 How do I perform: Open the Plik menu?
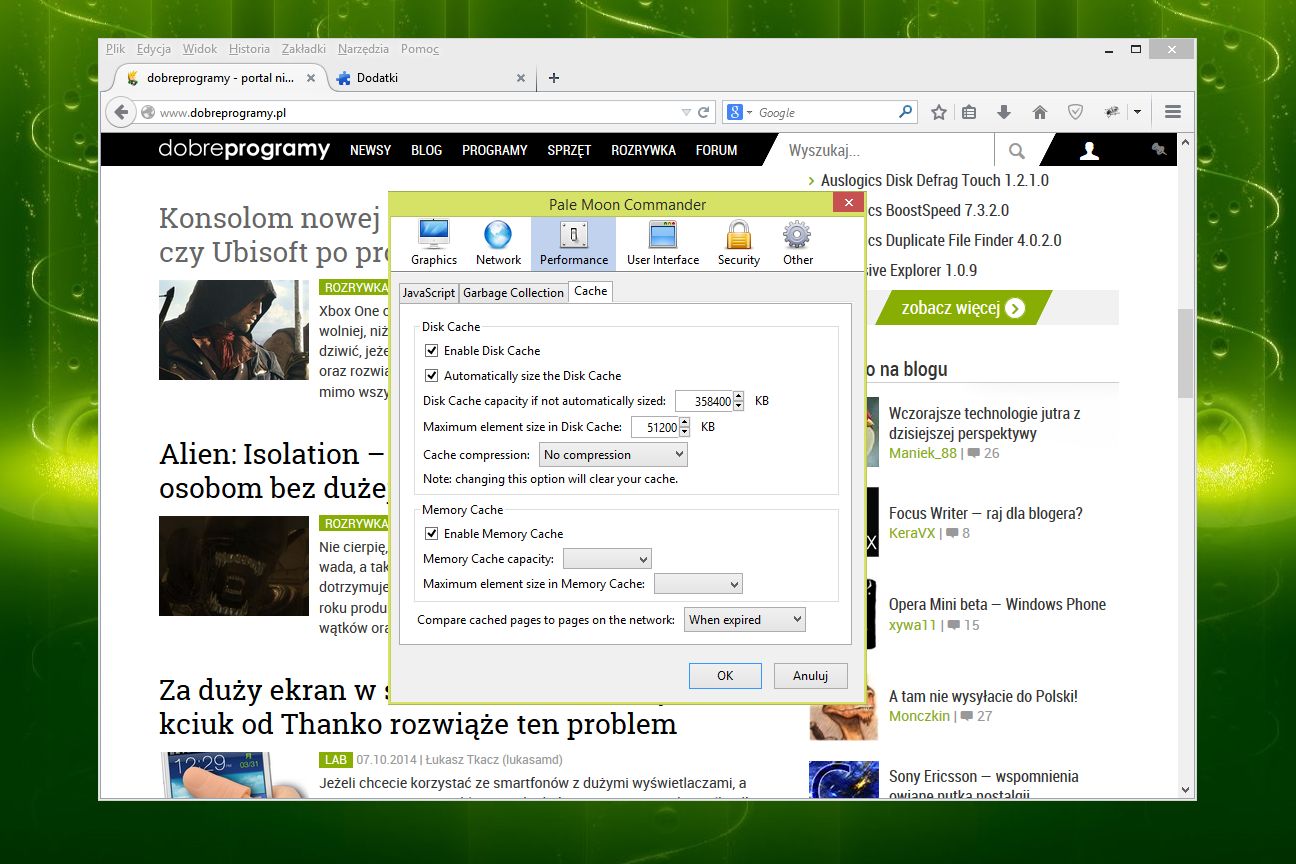[x=116, y=49]
